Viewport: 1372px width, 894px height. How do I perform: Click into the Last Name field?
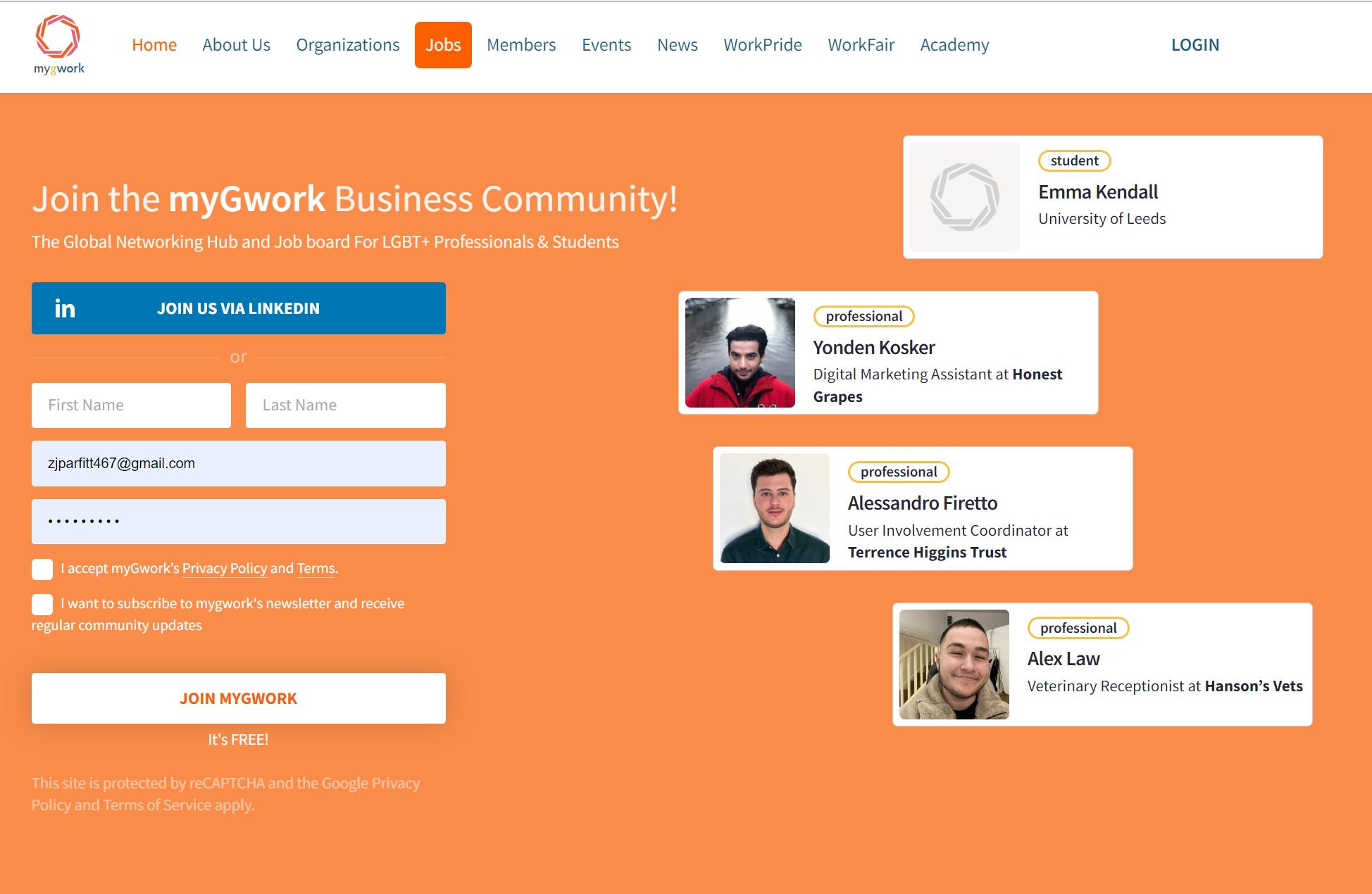tap(345, 405)
